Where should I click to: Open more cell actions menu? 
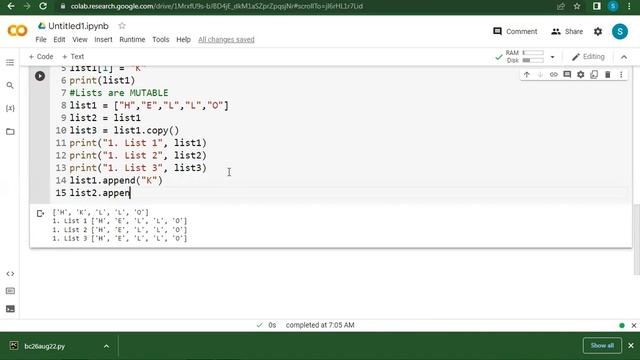(x=621, y=75)
